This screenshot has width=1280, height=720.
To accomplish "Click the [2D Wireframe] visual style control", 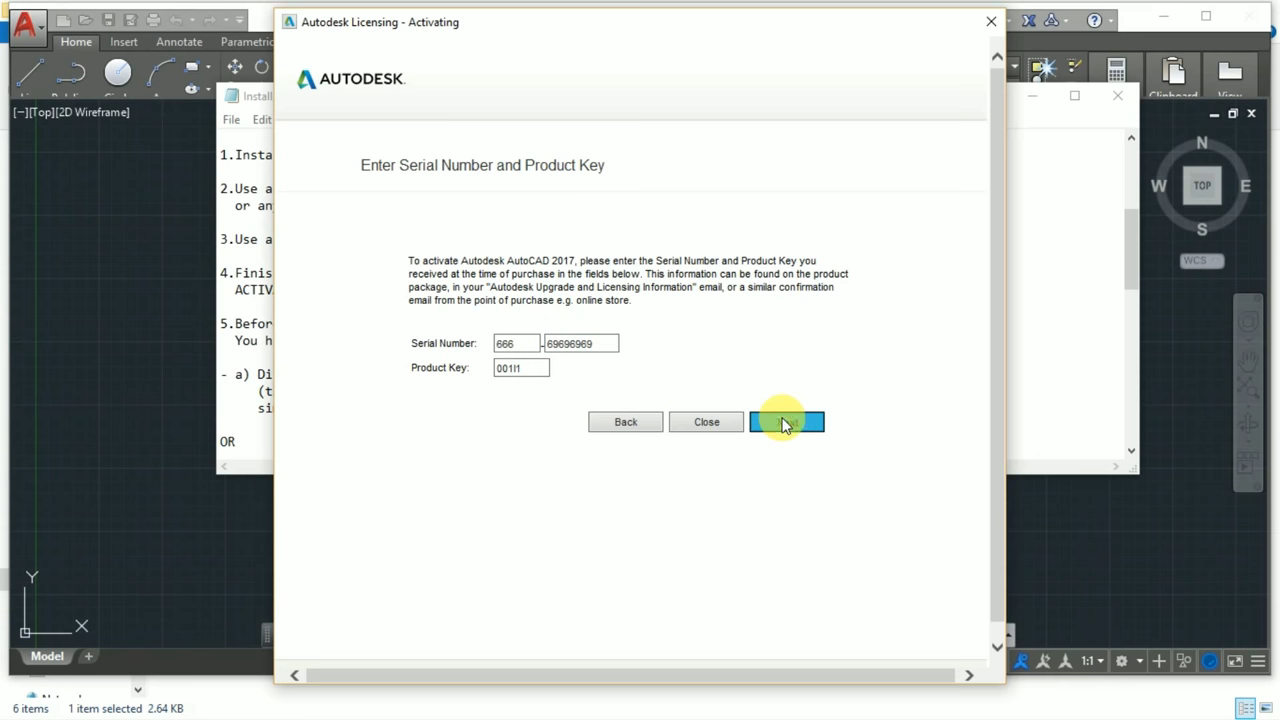I will click(x=94, y=112).
